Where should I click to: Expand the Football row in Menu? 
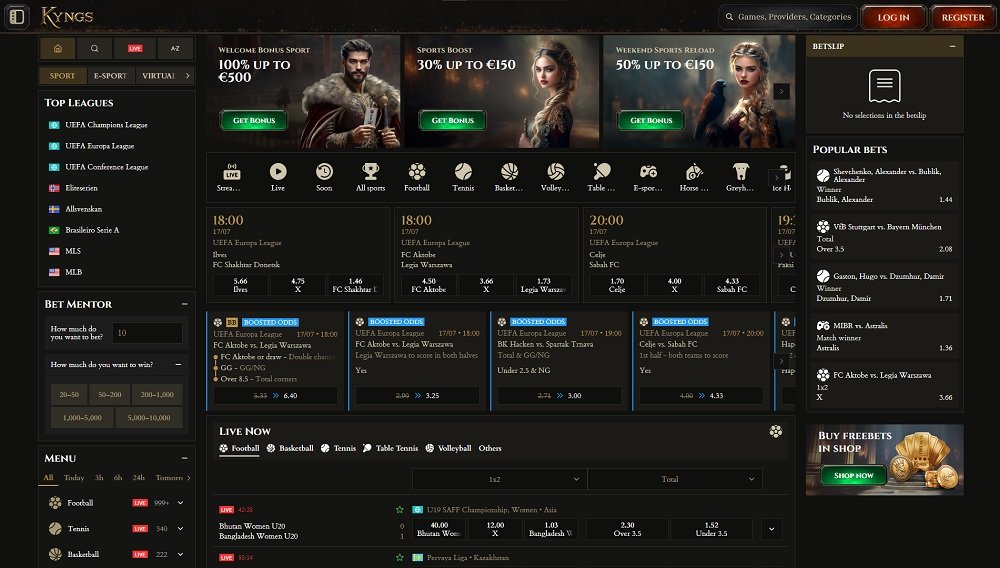(x=180, y=503)
